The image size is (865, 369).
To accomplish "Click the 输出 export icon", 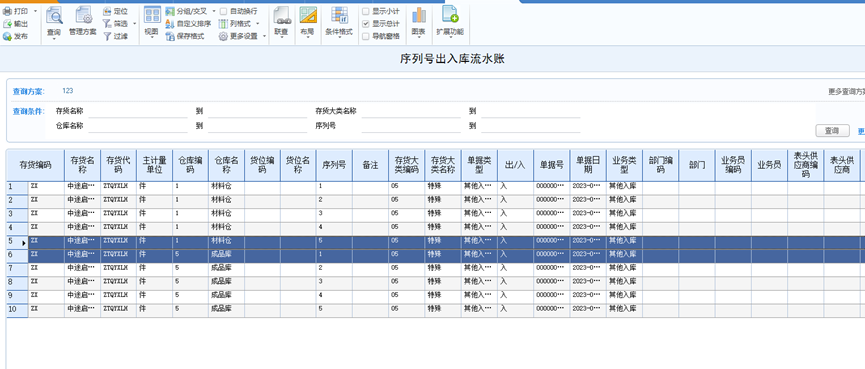I will coord(7,24).
